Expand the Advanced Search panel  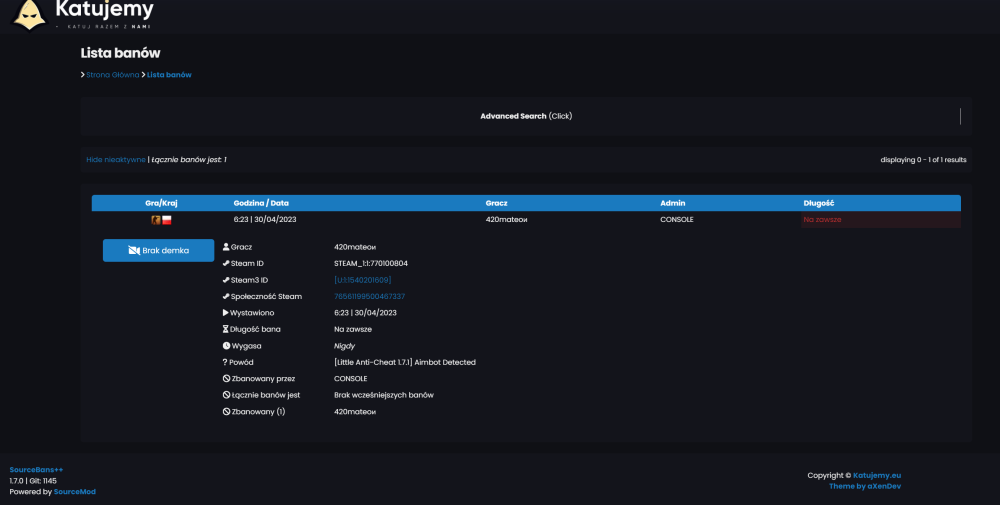(526, 116)
